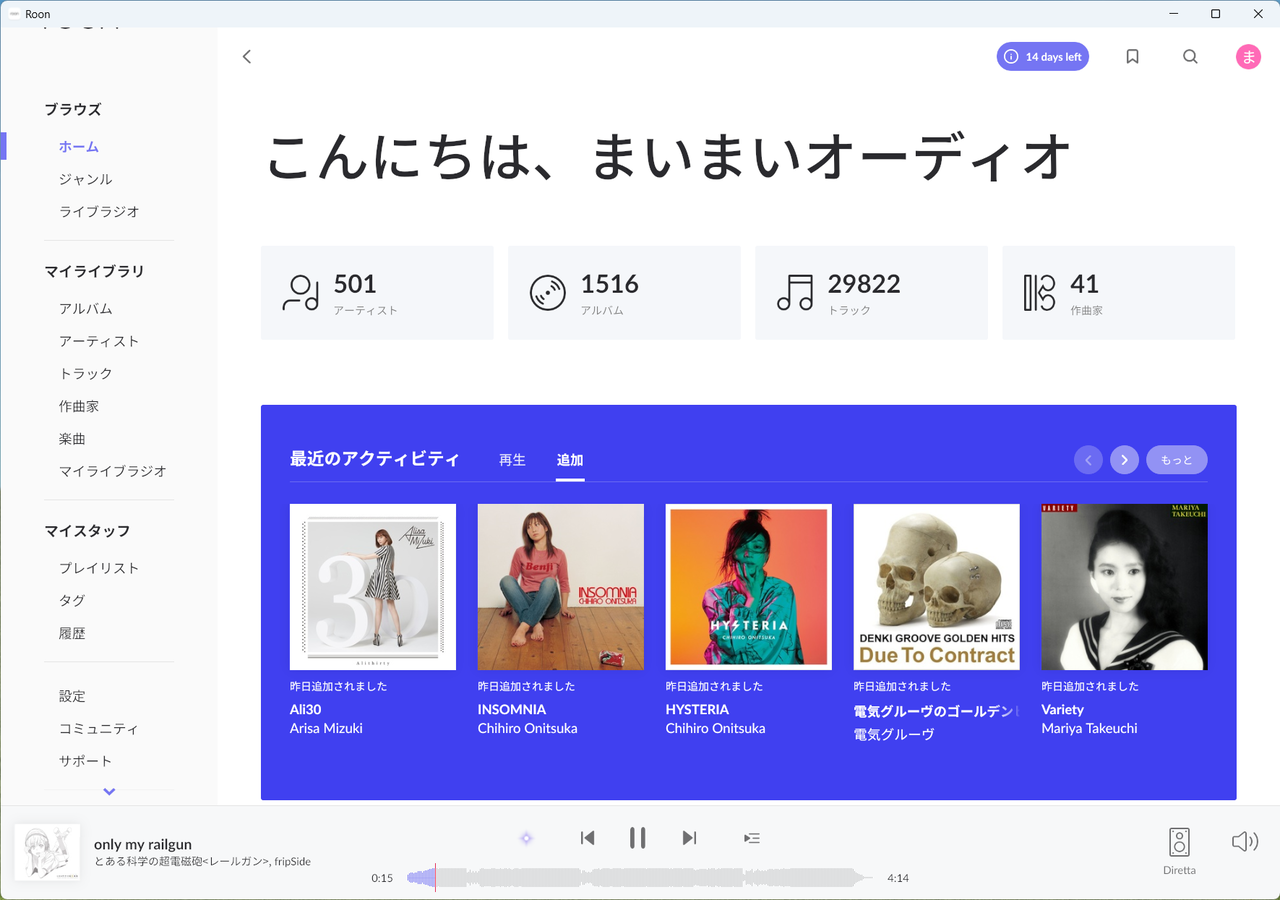Screen dimensions: 1280x900
Task: Select ホーム in the sidebar
Action: [x=79, y=147]
